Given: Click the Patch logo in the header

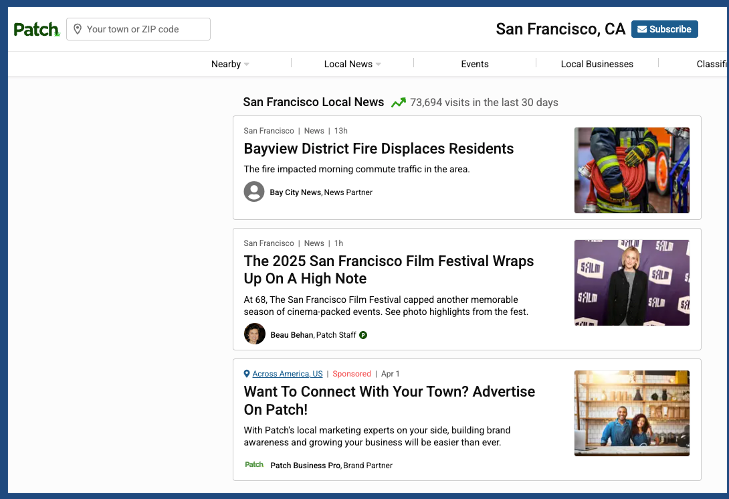Looking at the screenshot, I should [36, 30].
